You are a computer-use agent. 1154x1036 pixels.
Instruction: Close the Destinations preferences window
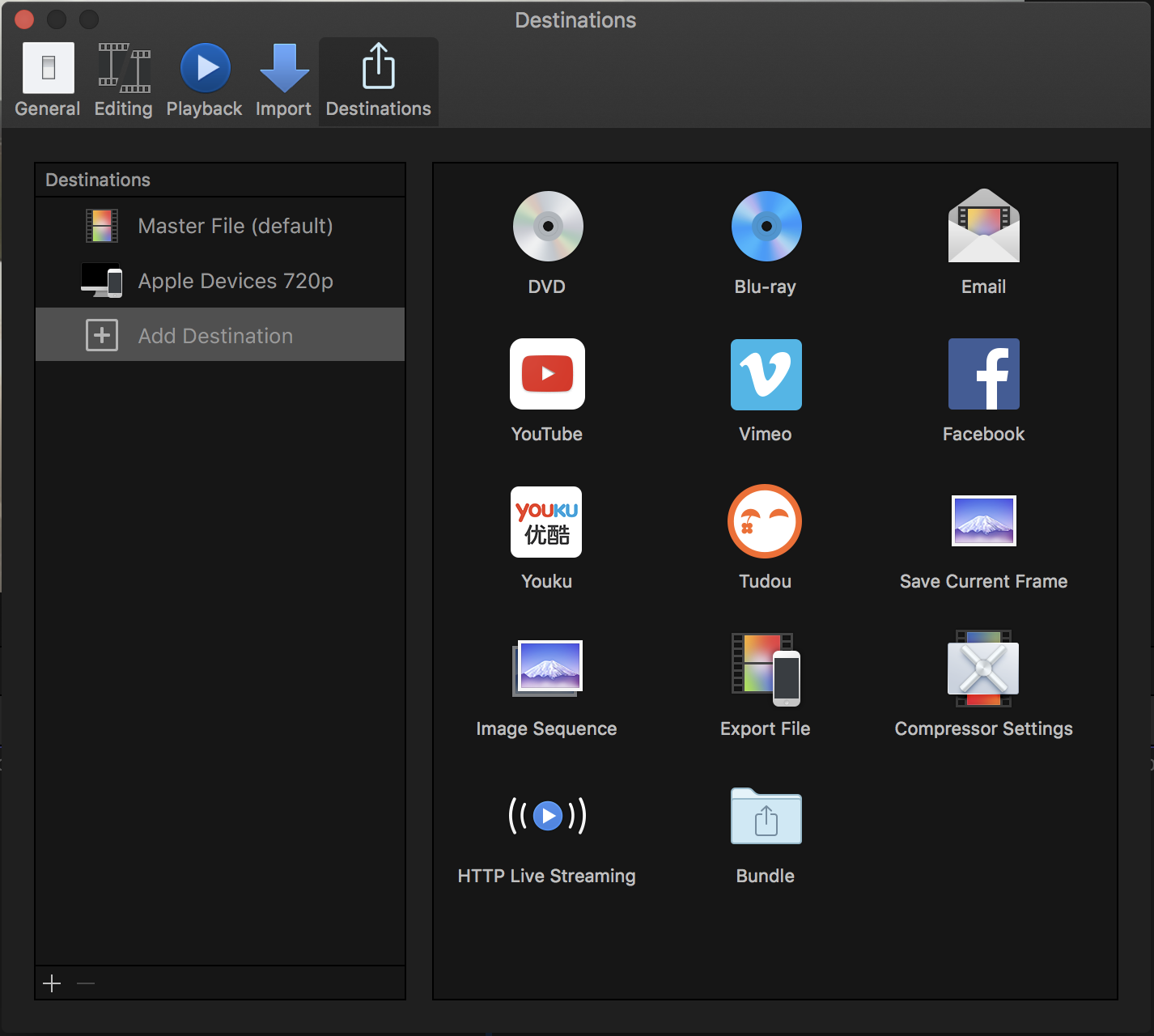pyautogui.click(x=24, y=19)
